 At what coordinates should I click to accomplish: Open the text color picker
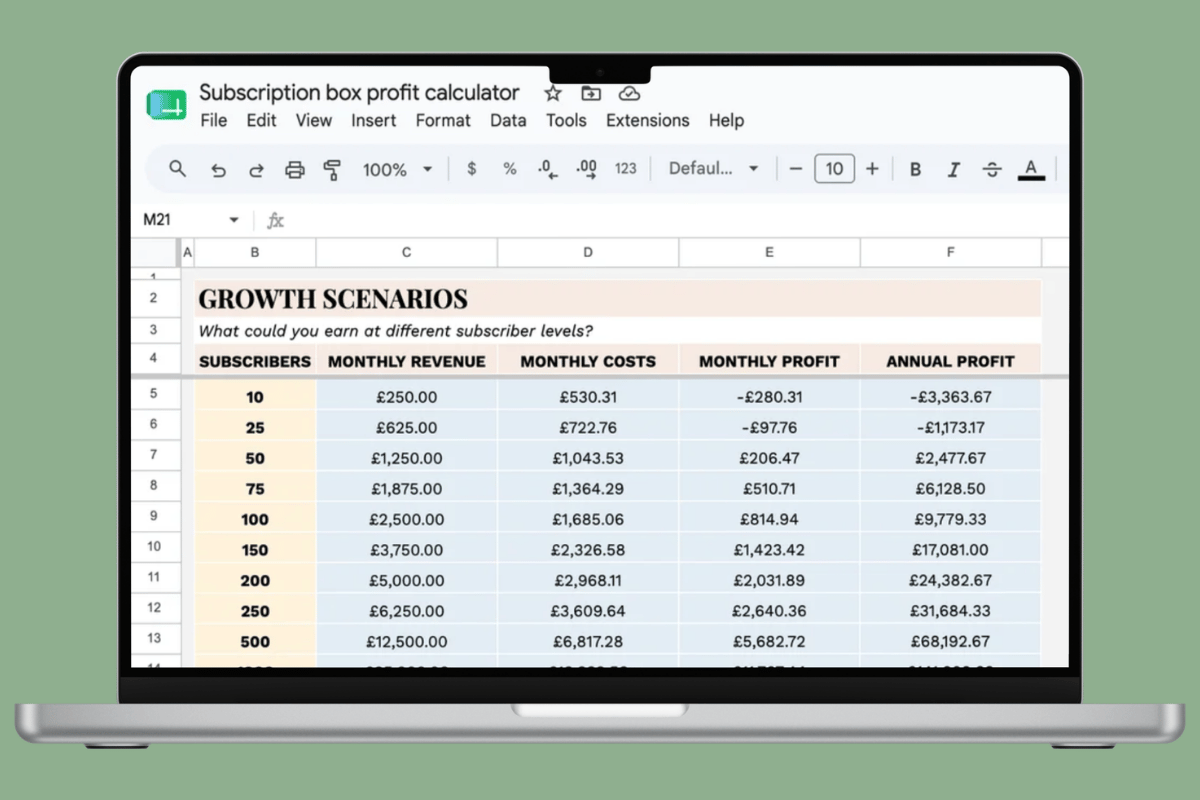[1031, 170]
